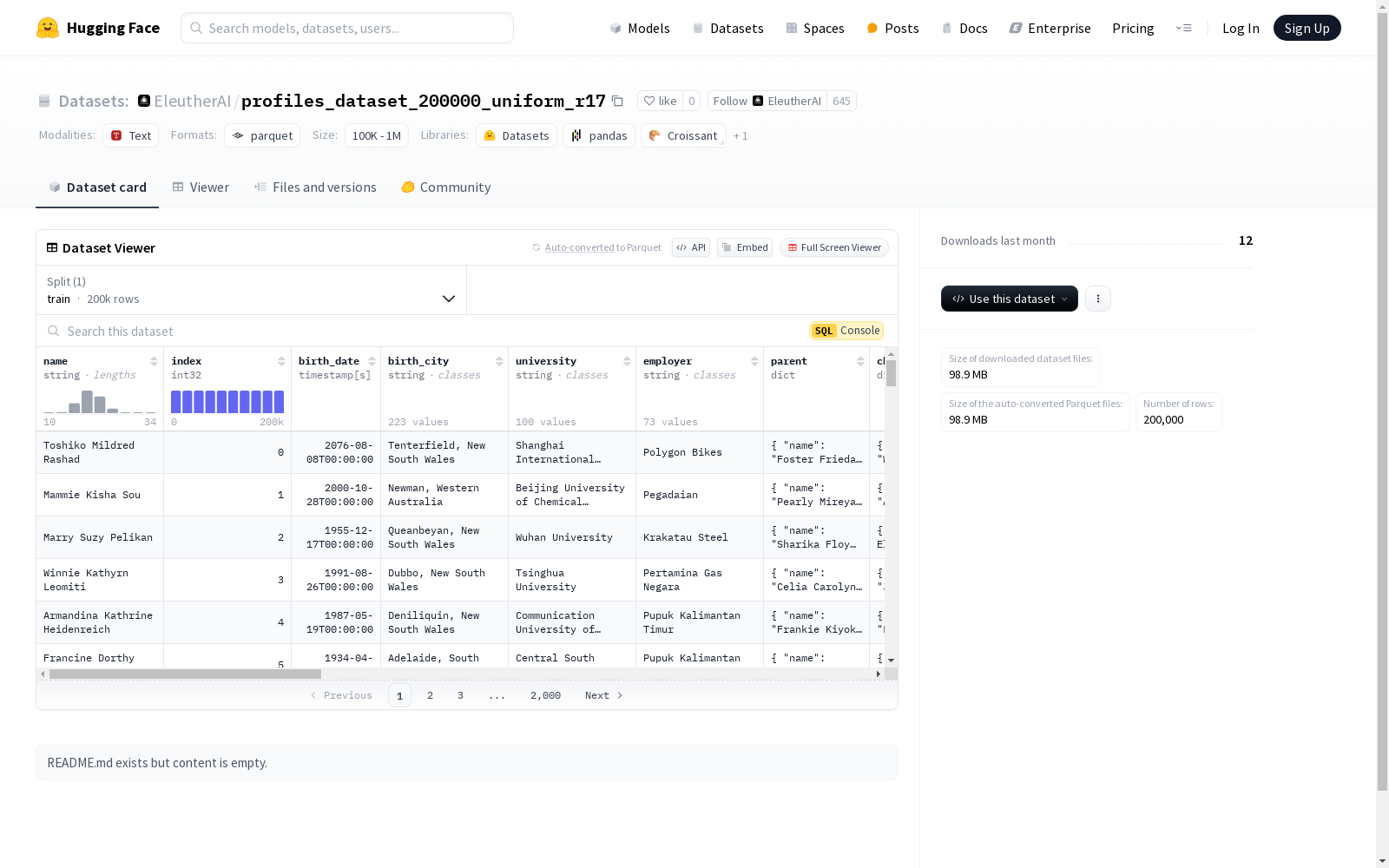Go to next page of rows
1389x868 pixels.
tap(603, 695)
